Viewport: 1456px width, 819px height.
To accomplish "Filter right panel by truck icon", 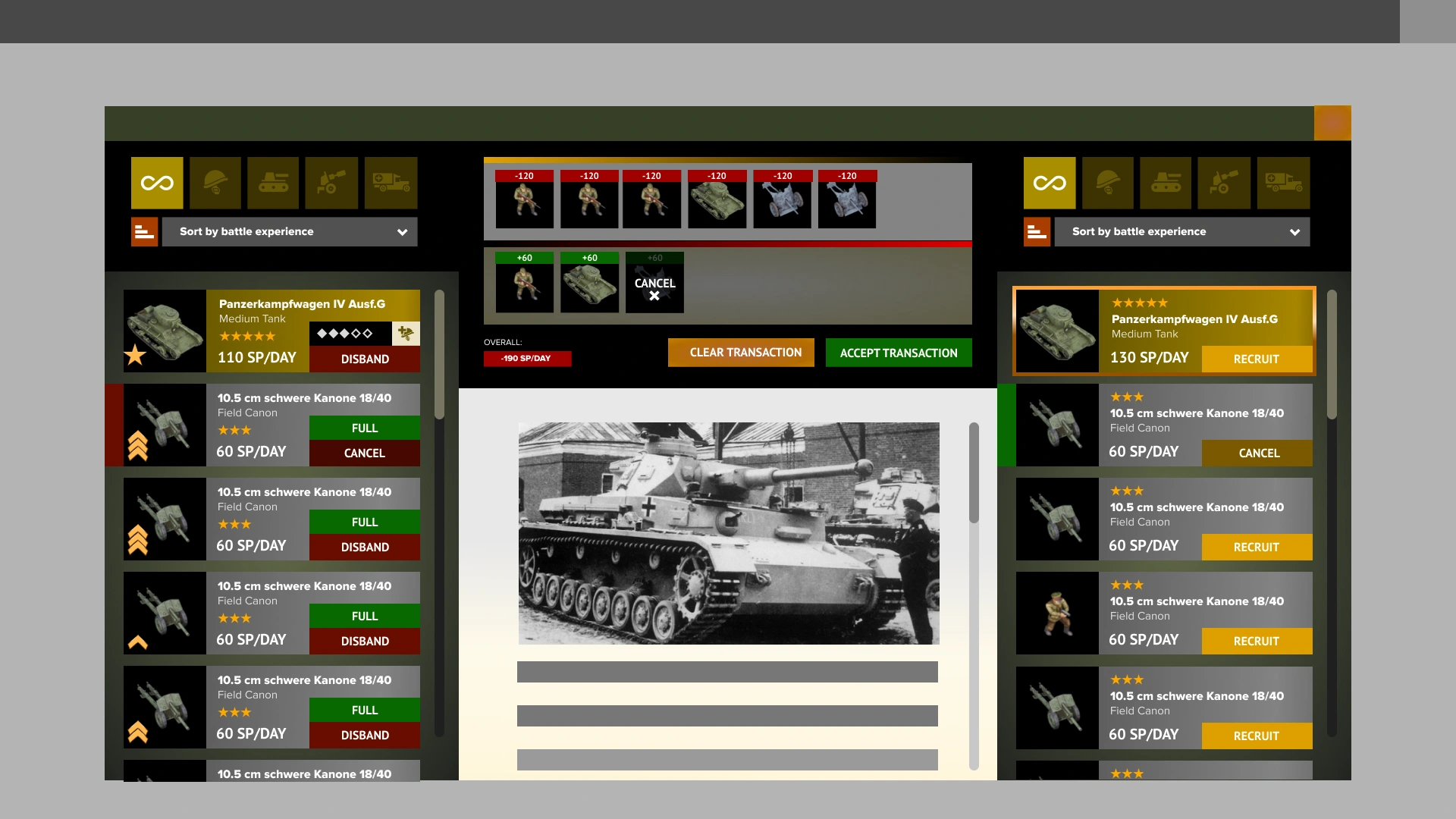I will tap(1284, 183).
